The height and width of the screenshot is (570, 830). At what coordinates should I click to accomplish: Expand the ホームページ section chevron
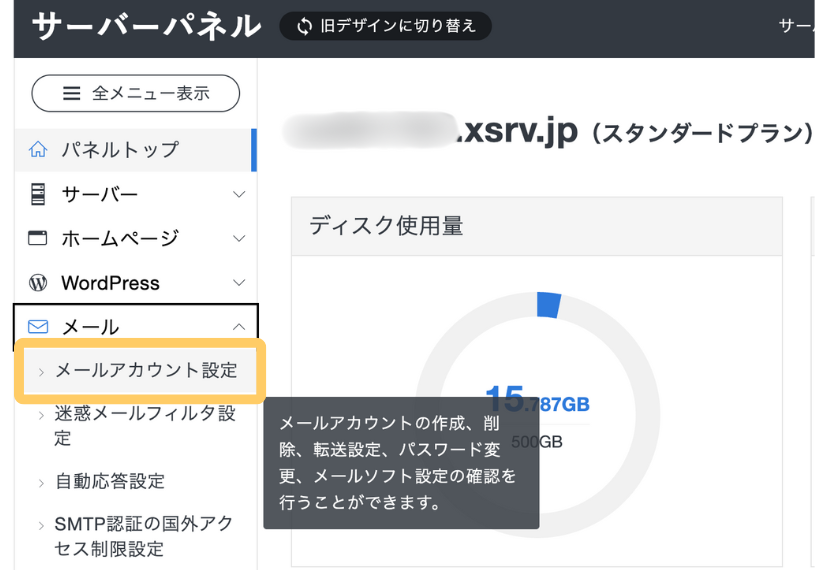(x=239, y=238)
